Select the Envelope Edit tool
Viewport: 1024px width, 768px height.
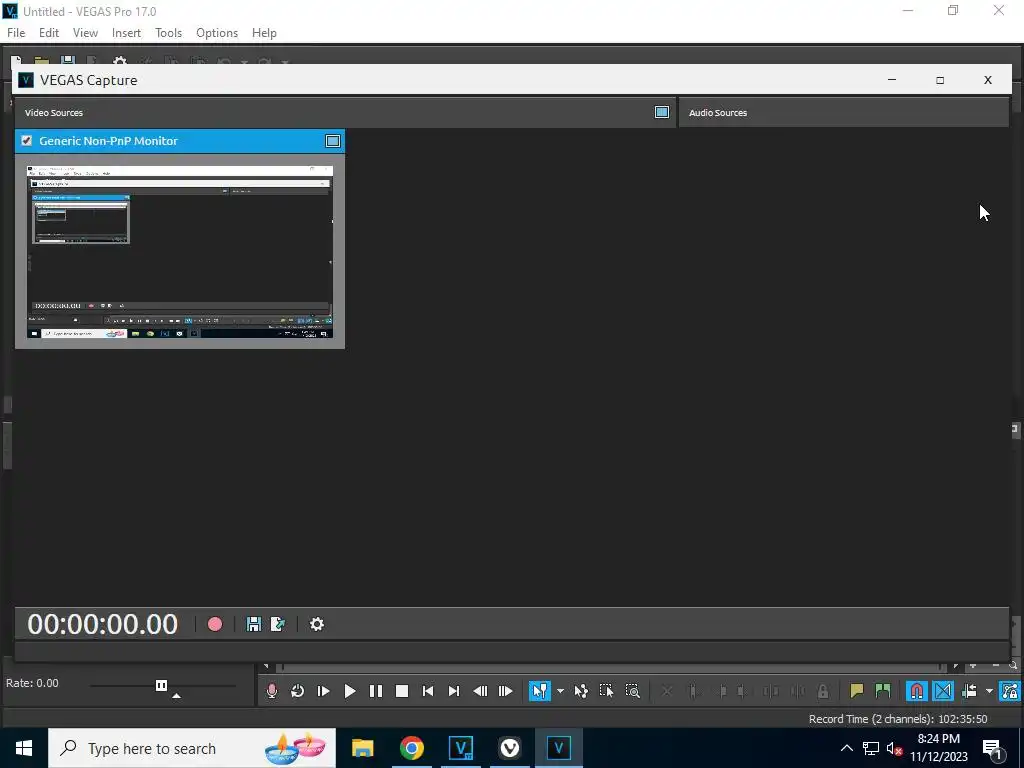pos(581,691)
